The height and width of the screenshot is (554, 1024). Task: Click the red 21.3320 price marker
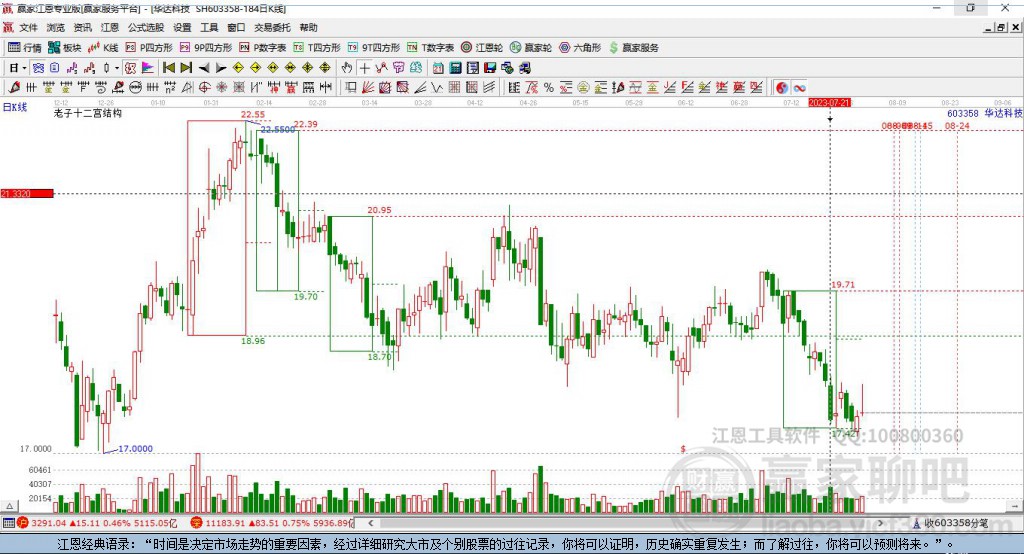pyautogui.click(x=27, y=193)
